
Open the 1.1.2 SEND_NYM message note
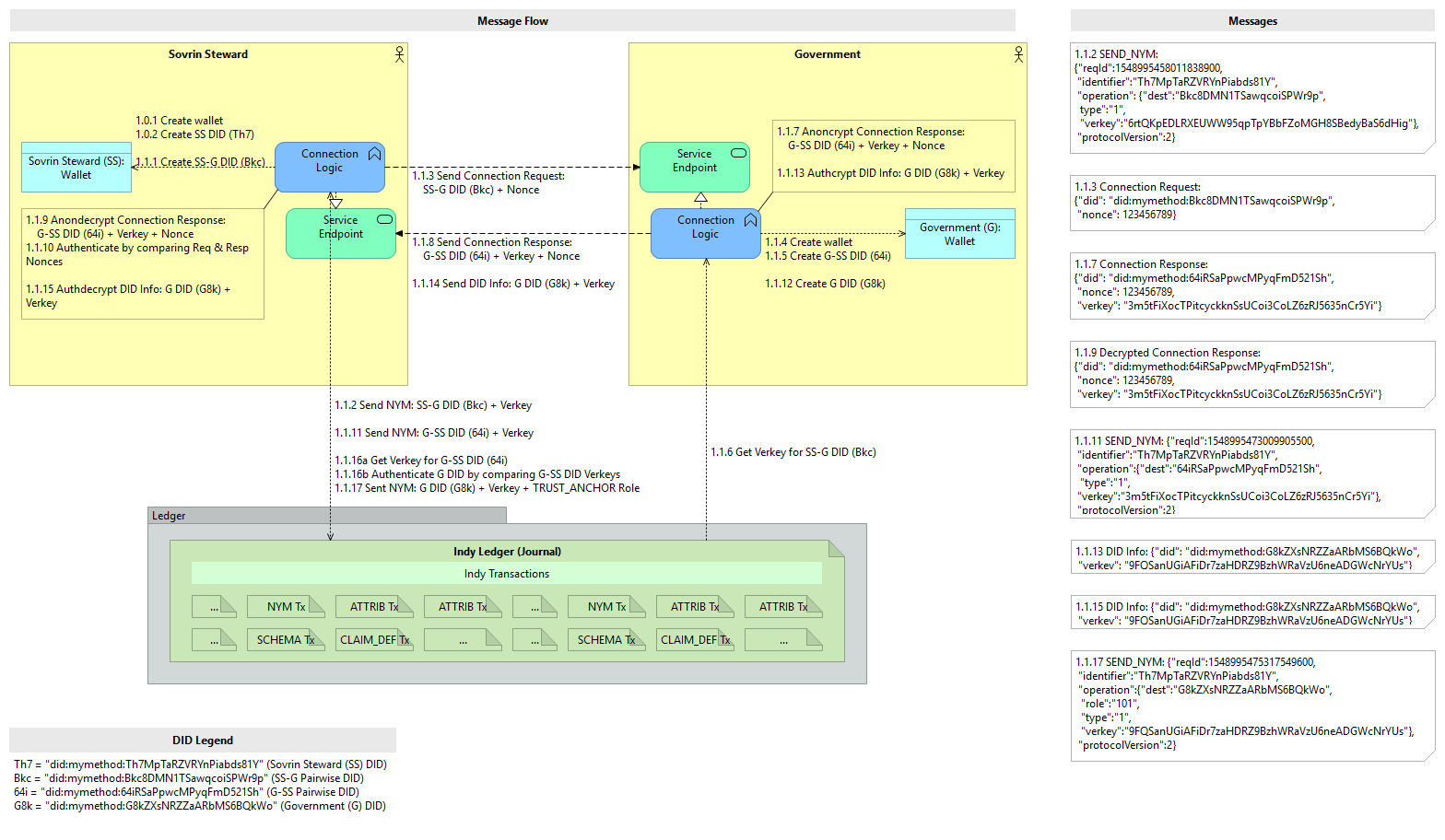click(x=1252, y=98)
